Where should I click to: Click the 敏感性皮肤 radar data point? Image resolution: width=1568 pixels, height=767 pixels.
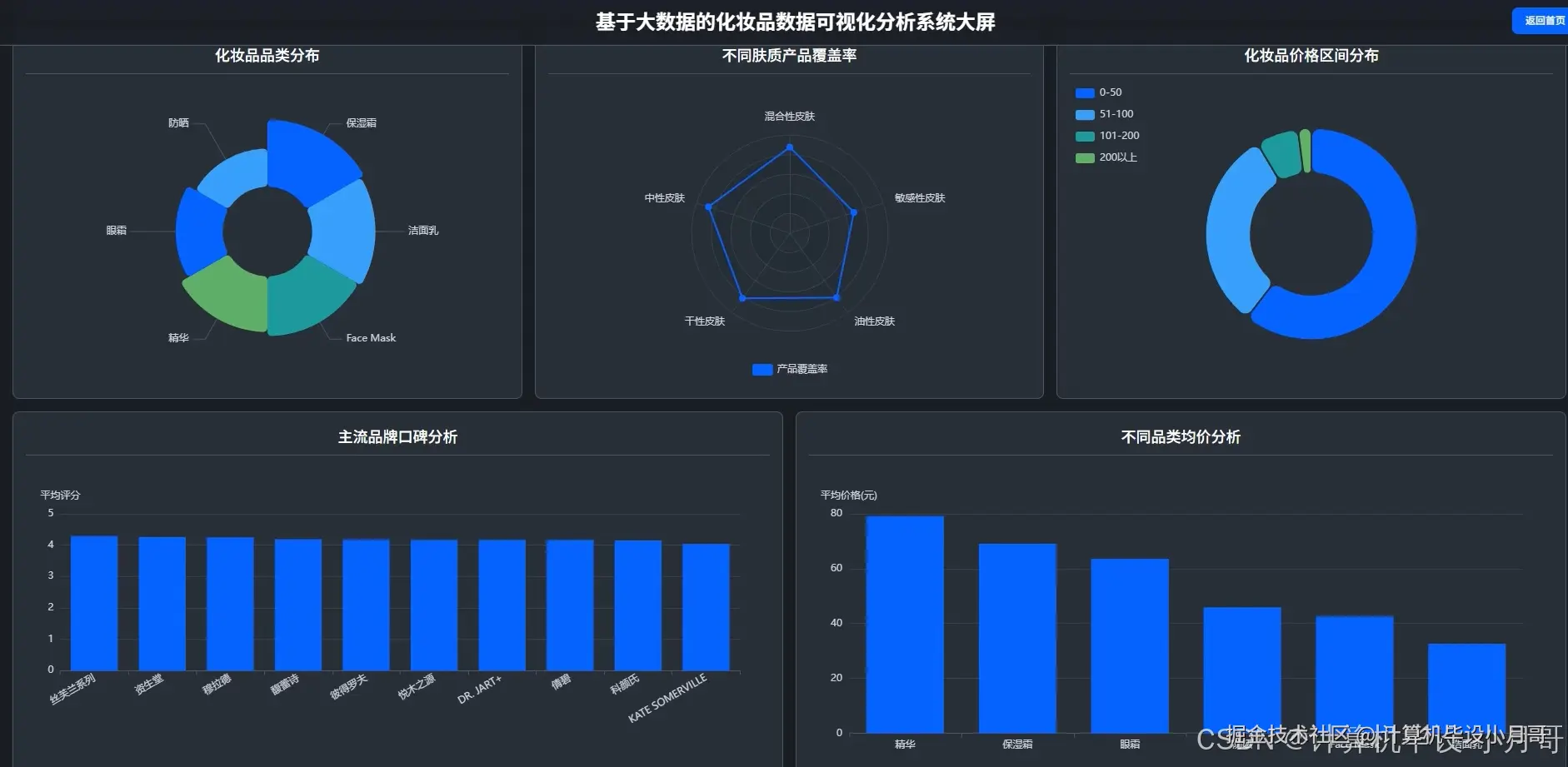point(854,212)
